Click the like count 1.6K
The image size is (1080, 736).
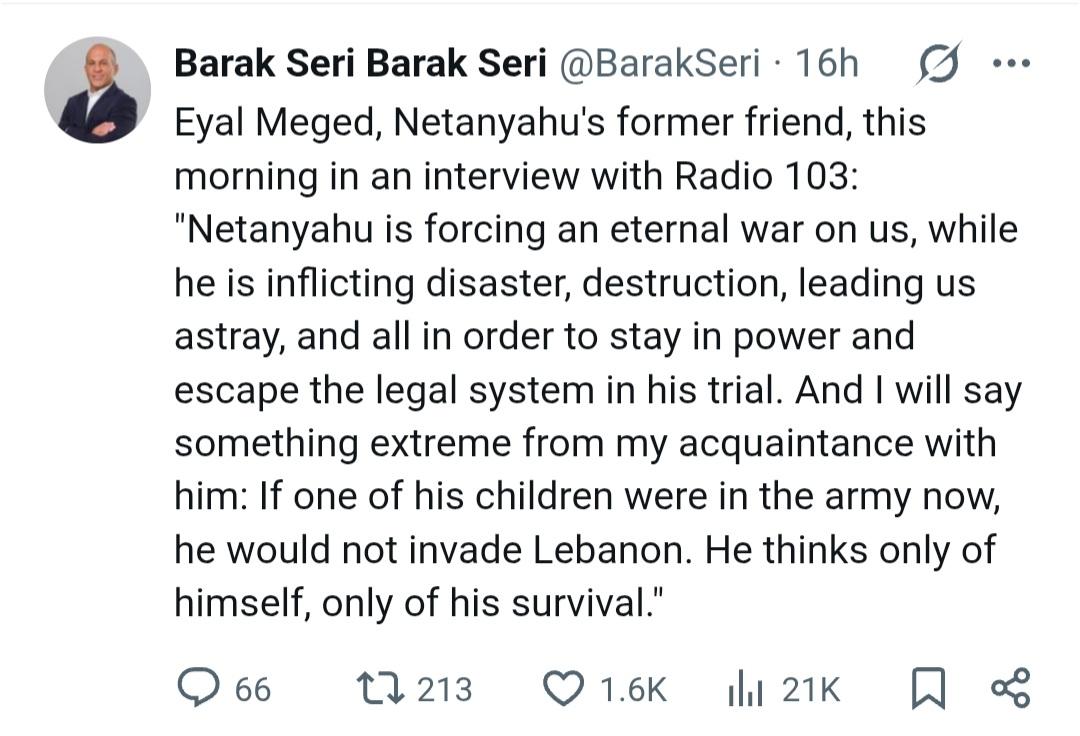[632, 689]
